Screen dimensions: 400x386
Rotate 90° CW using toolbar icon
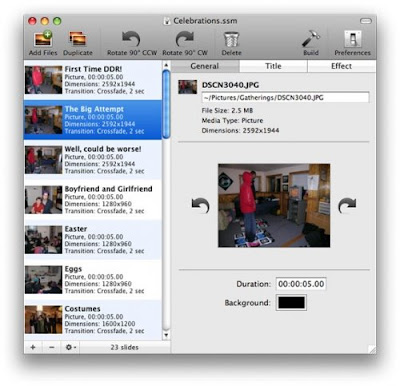coord(185,39)
